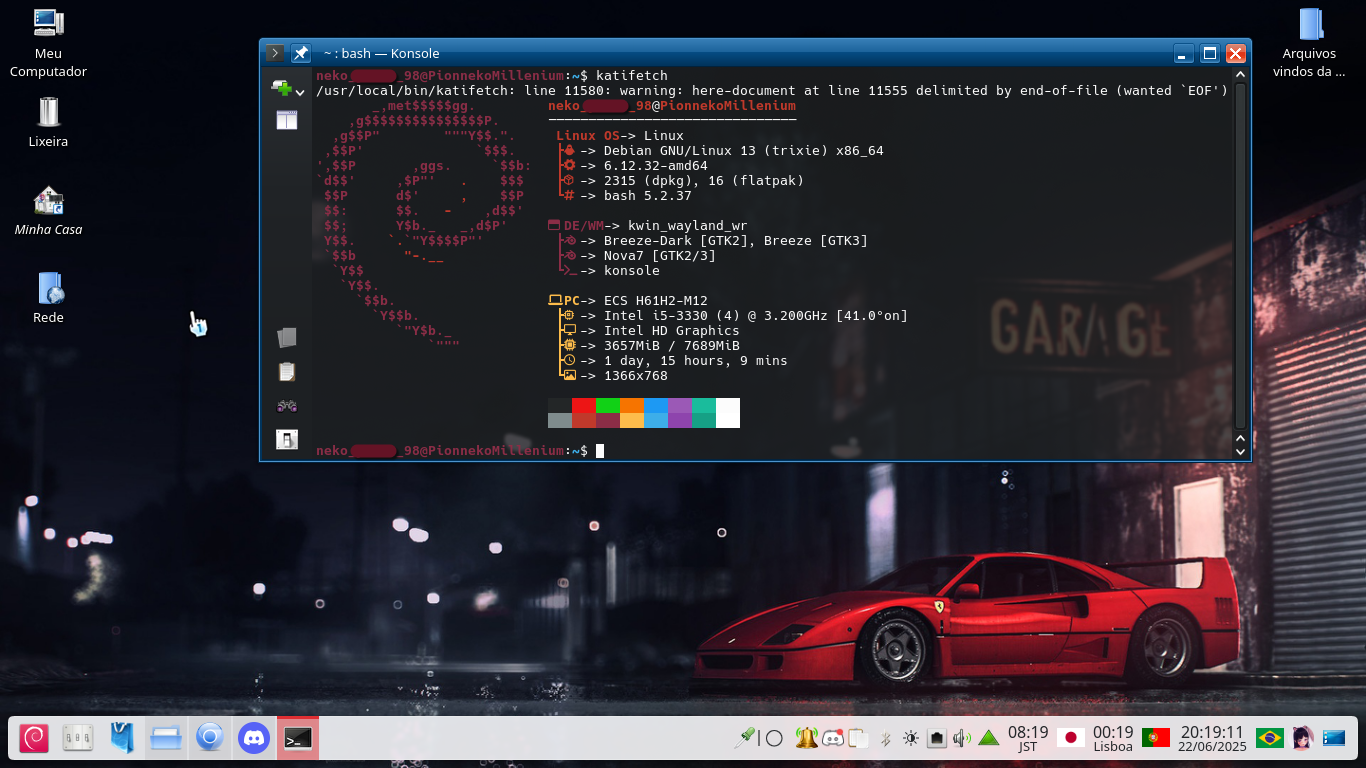The width and height of the screenshot is (1366, 768).
Task: Click the Paste clipboard icon in Konsole sidebar
Action: pyautogui.click(x=287, y=372)
